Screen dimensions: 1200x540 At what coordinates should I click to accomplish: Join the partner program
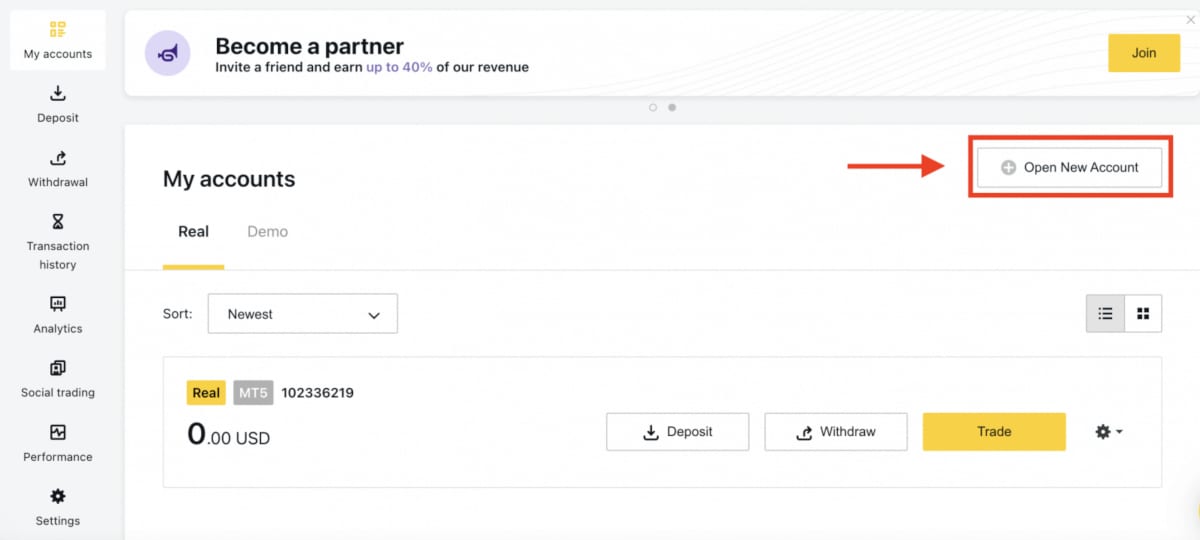pos(1144,53)
